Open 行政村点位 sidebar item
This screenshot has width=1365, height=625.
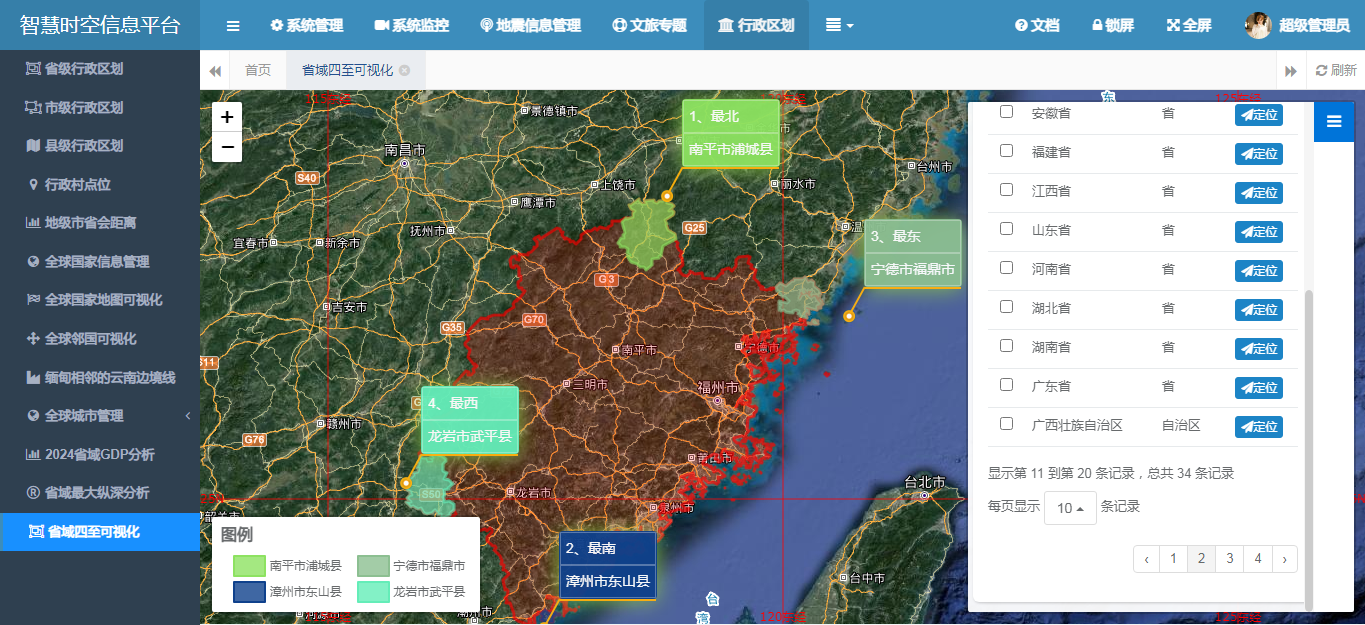tap(100, 184)
